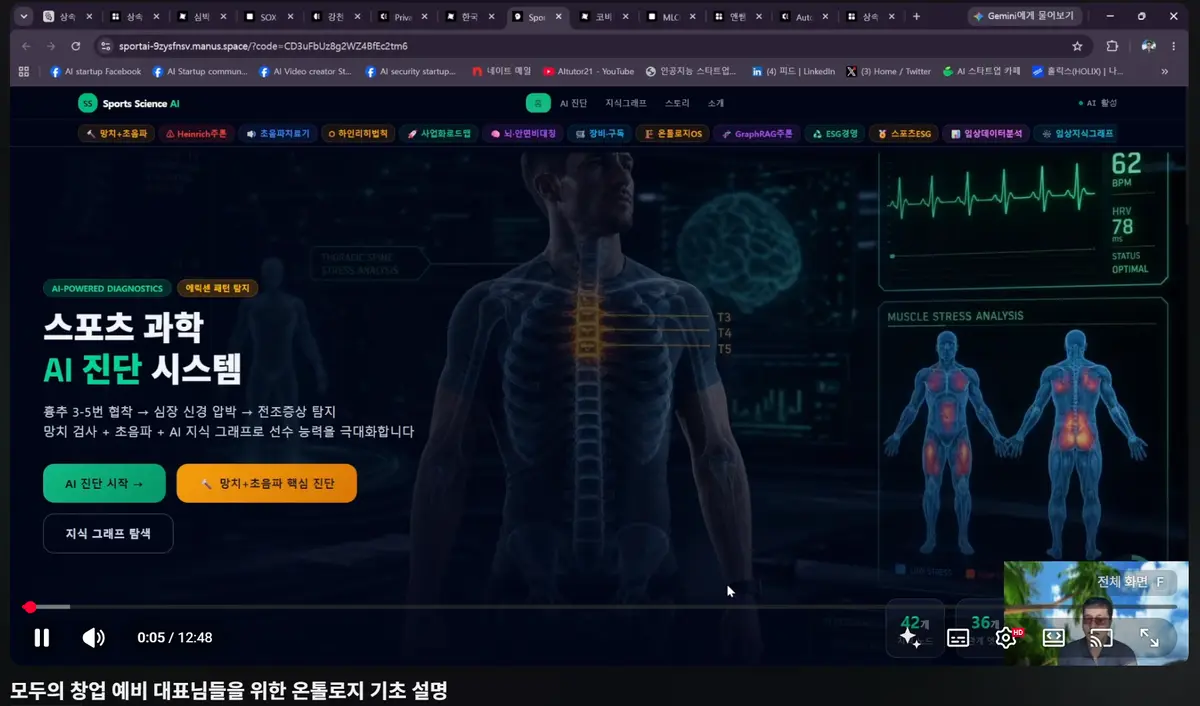Open the 피드 | LinkedIn bookmark
Viewport: 1200px width, 706px height.
(x=793, y=71)
